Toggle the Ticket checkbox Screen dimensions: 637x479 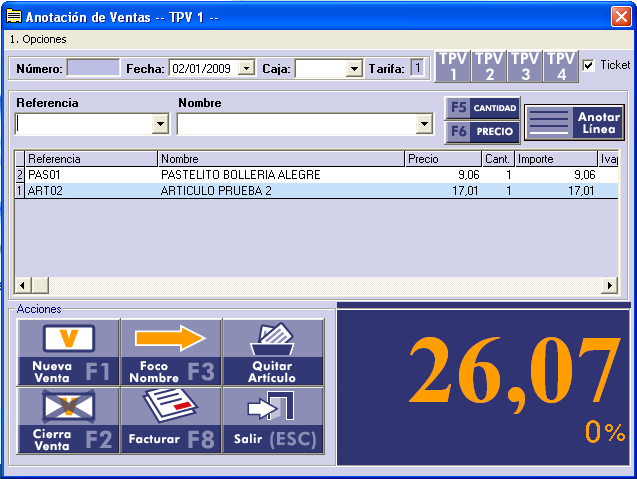(588, 65)
